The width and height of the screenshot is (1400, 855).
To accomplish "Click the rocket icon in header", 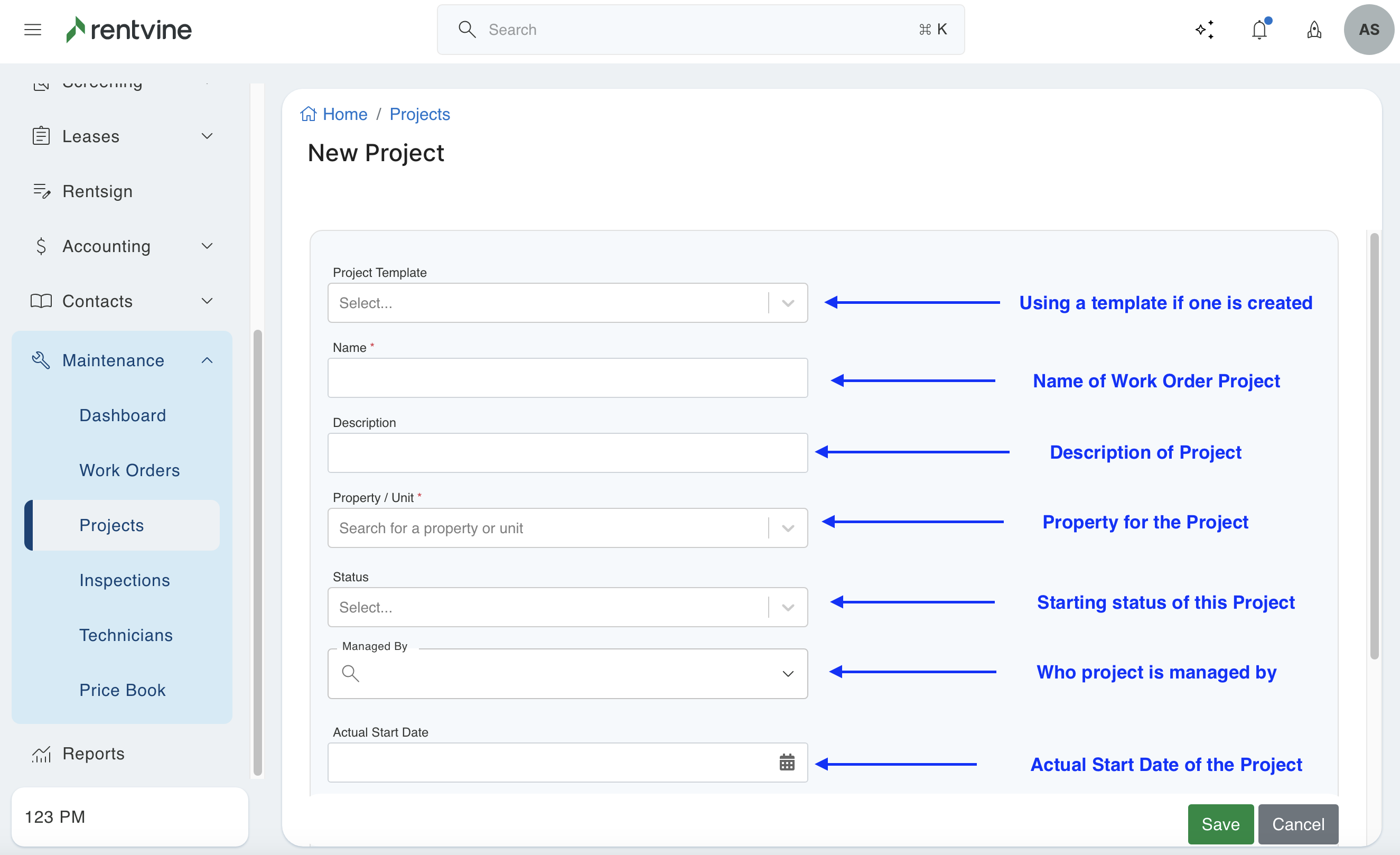I will click(1314, 30).
